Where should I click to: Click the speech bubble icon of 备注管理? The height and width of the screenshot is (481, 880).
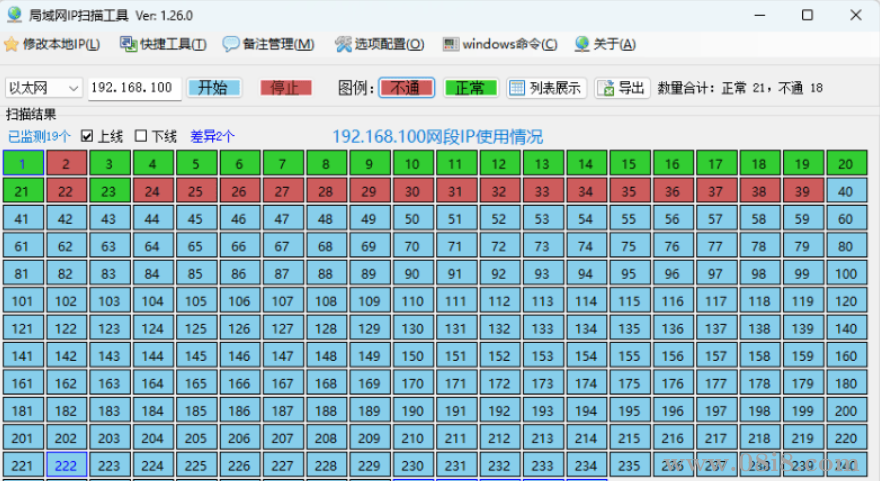coord(230,44)
